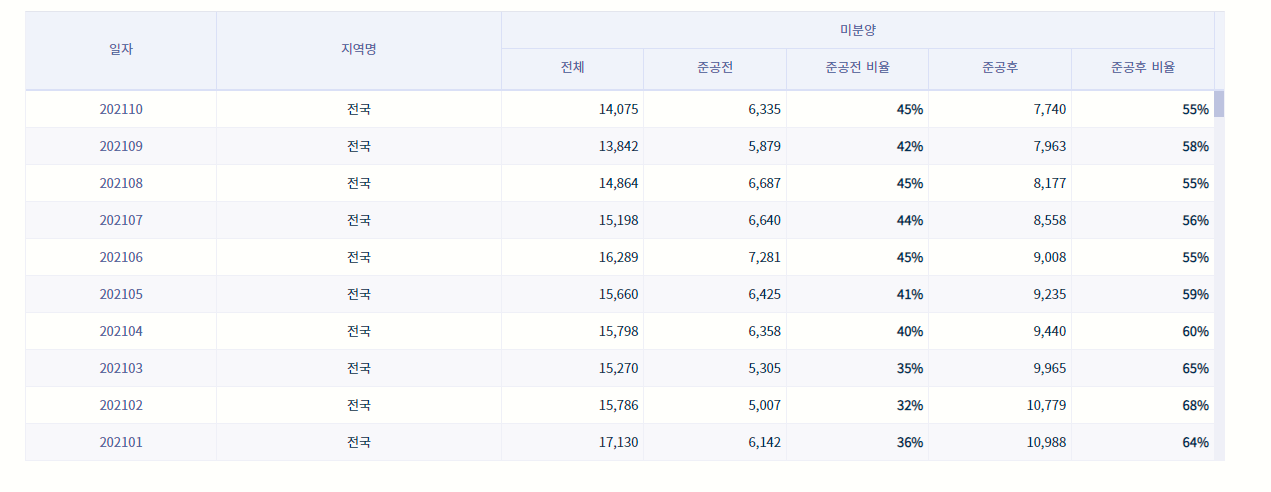This screenshot has width=1271, height=492.
Task: Click 준공후 value 9,235
Action: coord(1050,294)
